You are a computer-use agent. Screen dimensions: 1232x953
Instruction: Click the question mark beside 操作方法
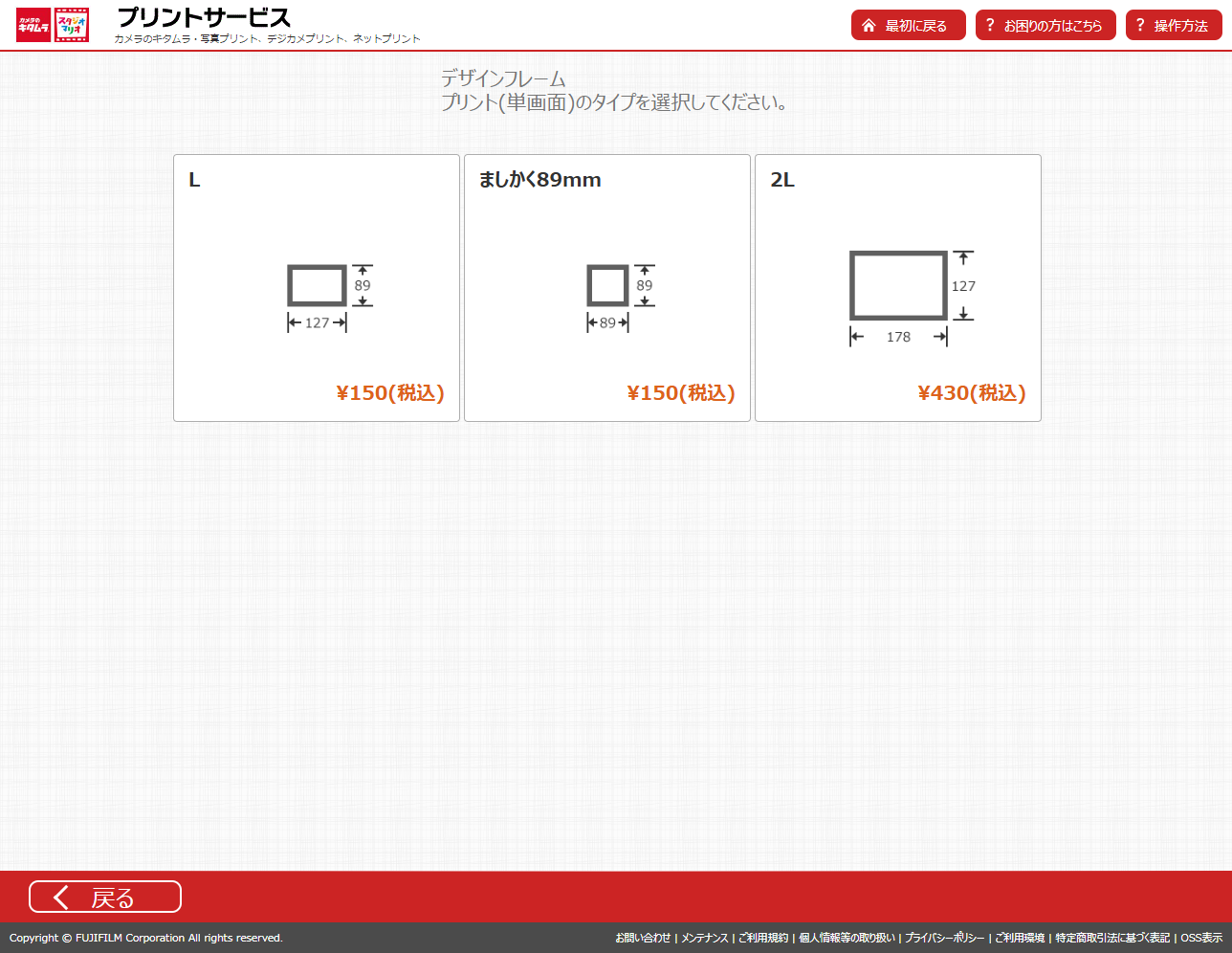click(x=1140, y=25)
